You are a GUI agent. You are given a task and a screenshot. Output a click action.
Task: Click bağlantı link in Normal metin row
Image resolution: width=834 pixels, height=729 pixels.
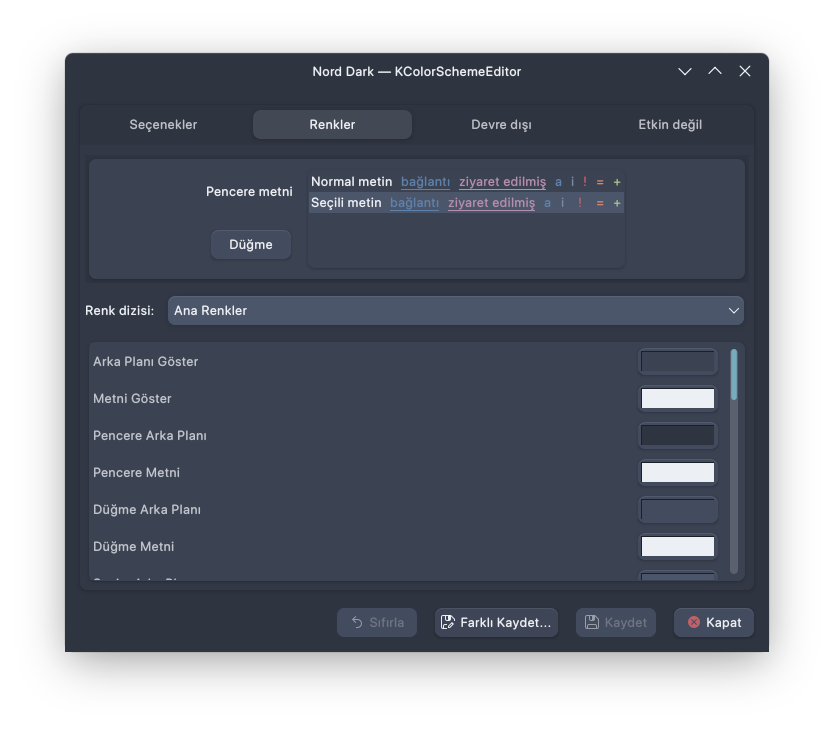coord(426,182)
